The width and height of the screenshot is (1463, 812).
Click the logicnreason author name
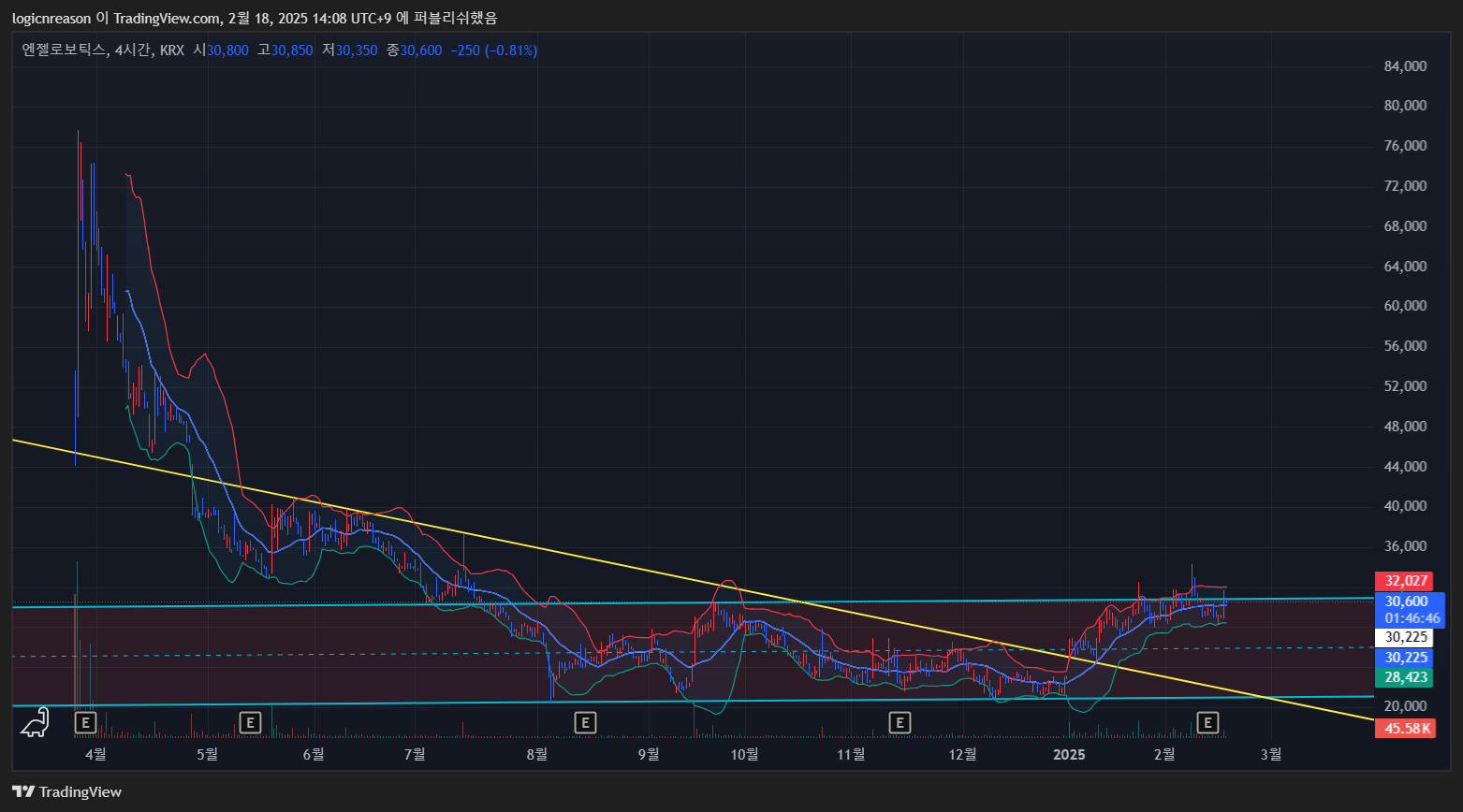click(51, 18)
